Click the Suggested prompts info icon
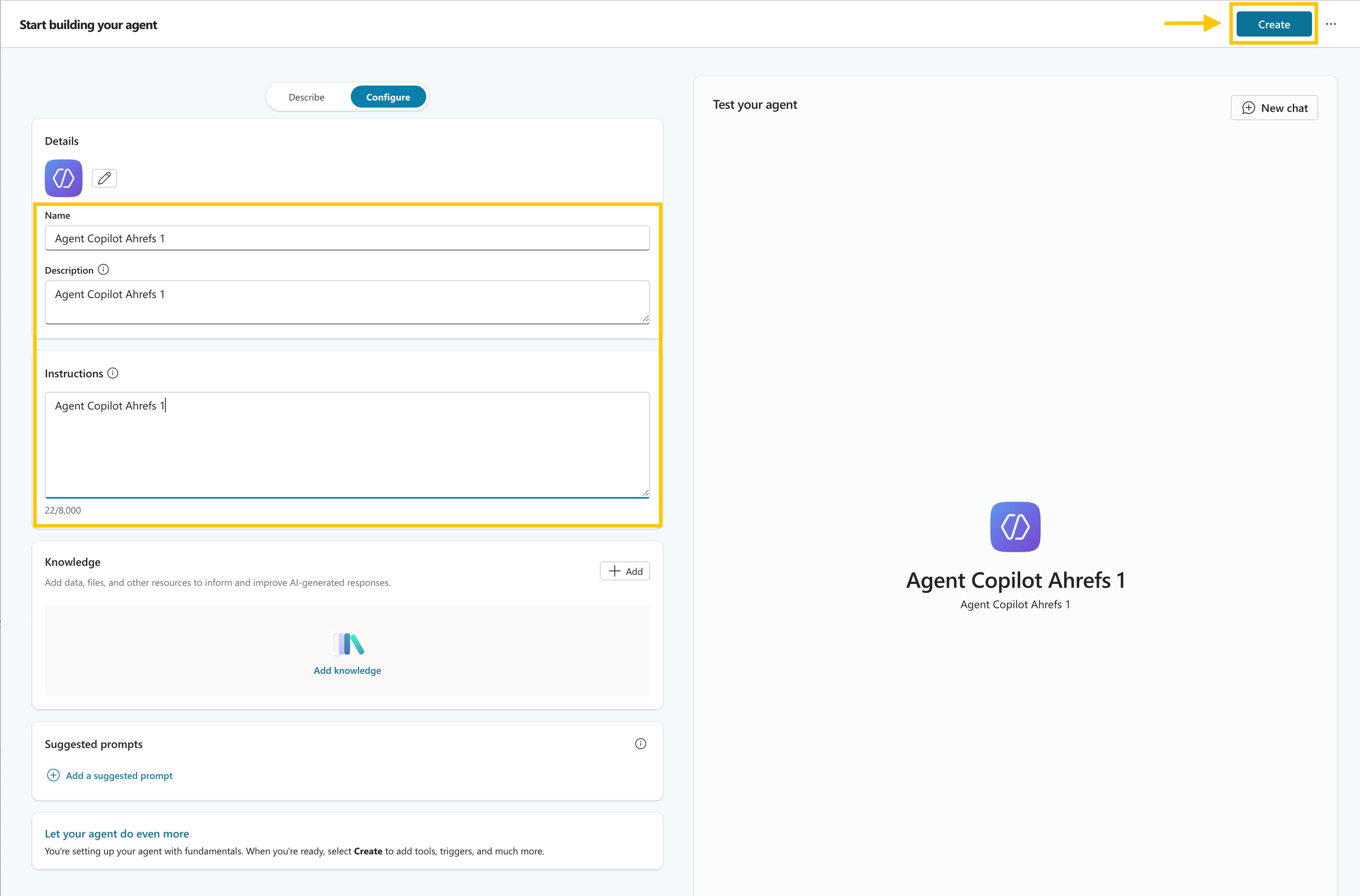 tap(640, 743)
